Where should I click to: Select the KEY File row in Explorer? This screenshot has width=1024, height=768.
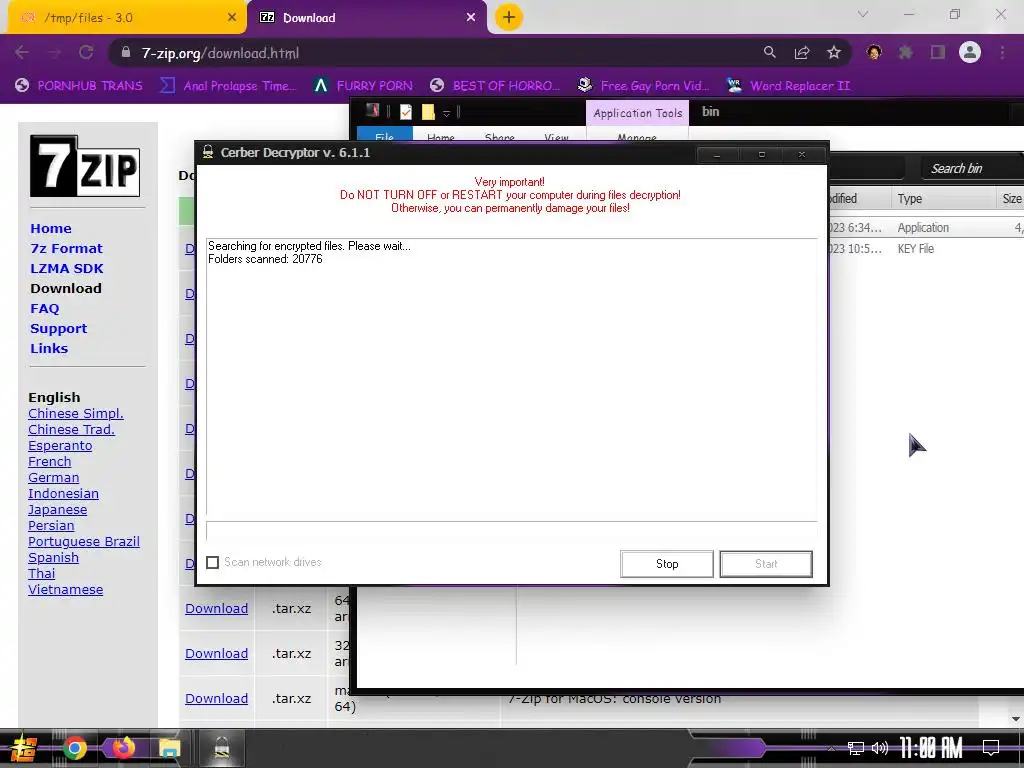point(926,249)
